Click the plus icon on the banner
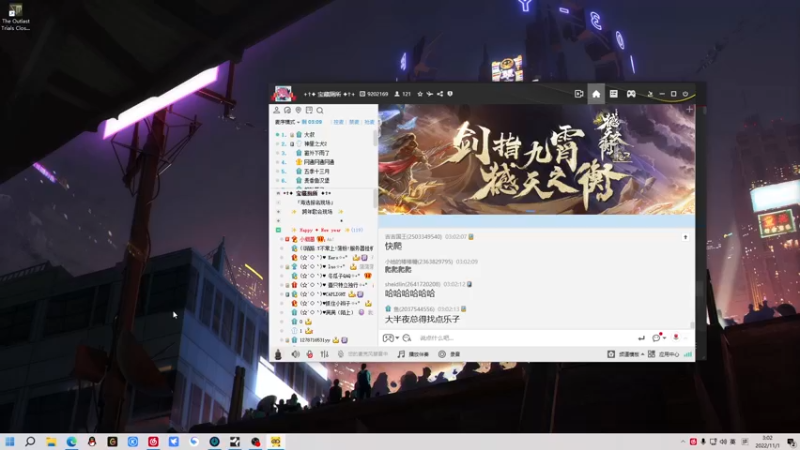The height and width of the screenshot is (450, 800). point(689,109)
